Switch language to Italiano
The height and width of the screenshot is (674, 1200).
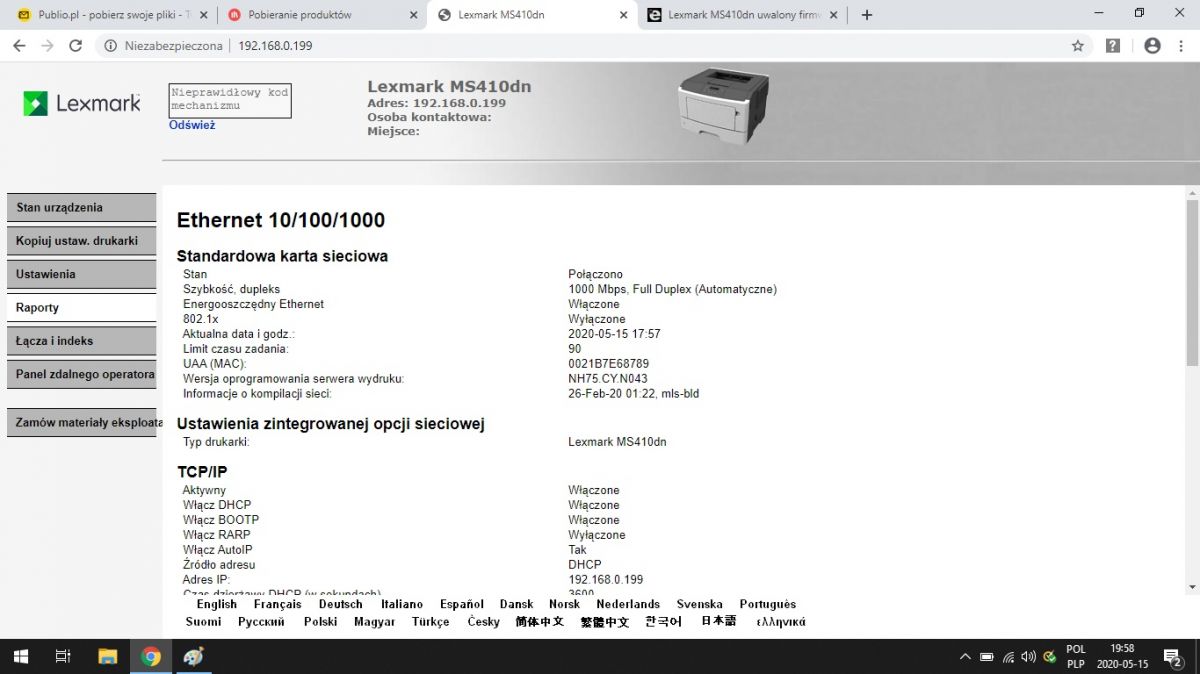(402, 604)
